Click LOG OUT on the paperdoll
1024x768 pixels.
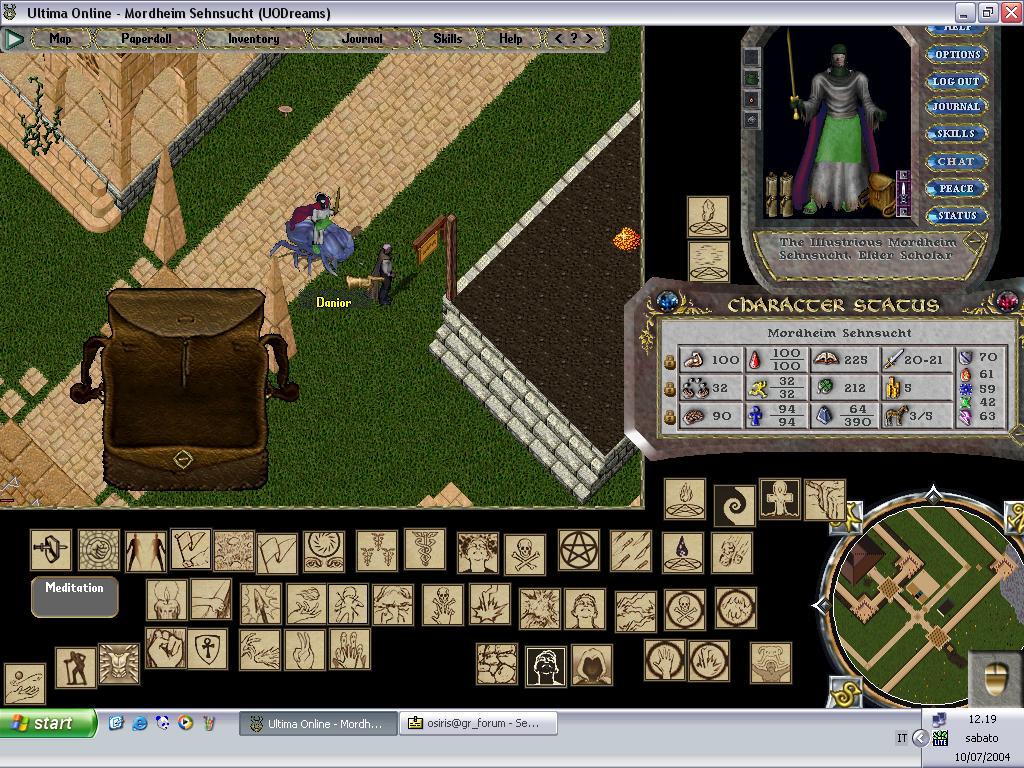957,82
